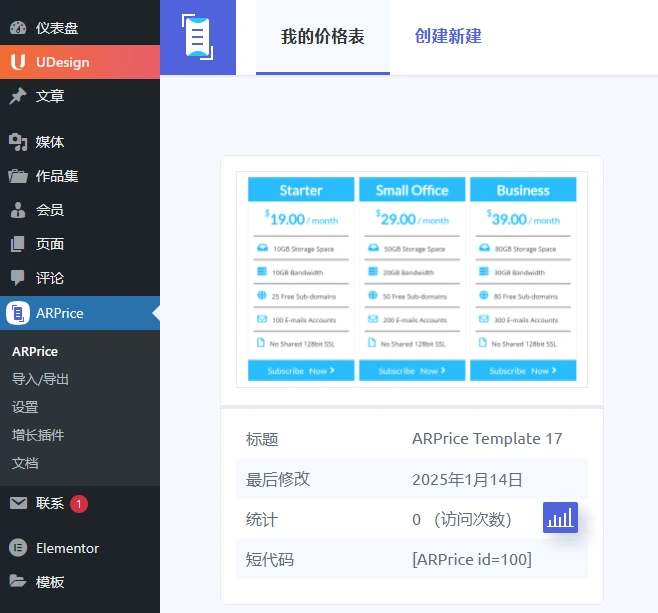Click the folder icon beside 作品集
Viewport: 658px width, 613px height.
click(18, 176)
